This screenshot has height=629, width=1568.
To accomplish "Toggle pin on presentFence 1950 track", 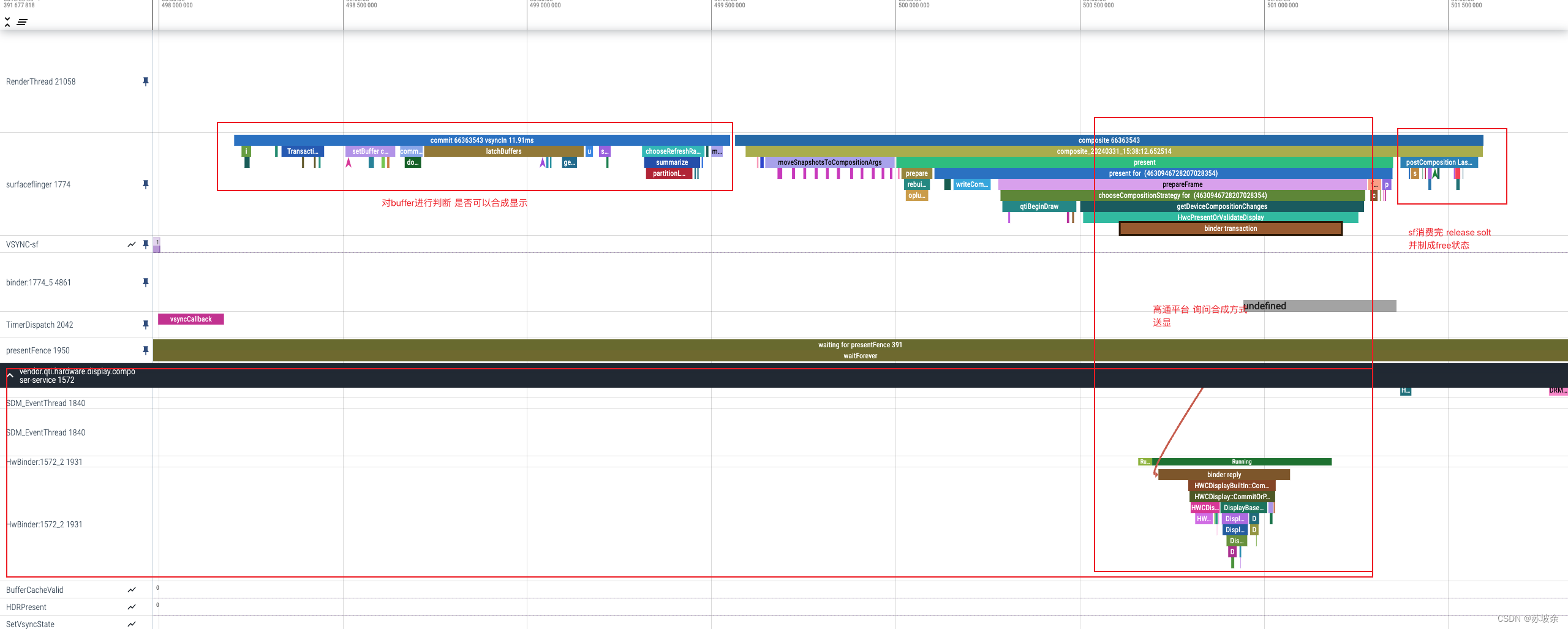I will pos(145,350).
